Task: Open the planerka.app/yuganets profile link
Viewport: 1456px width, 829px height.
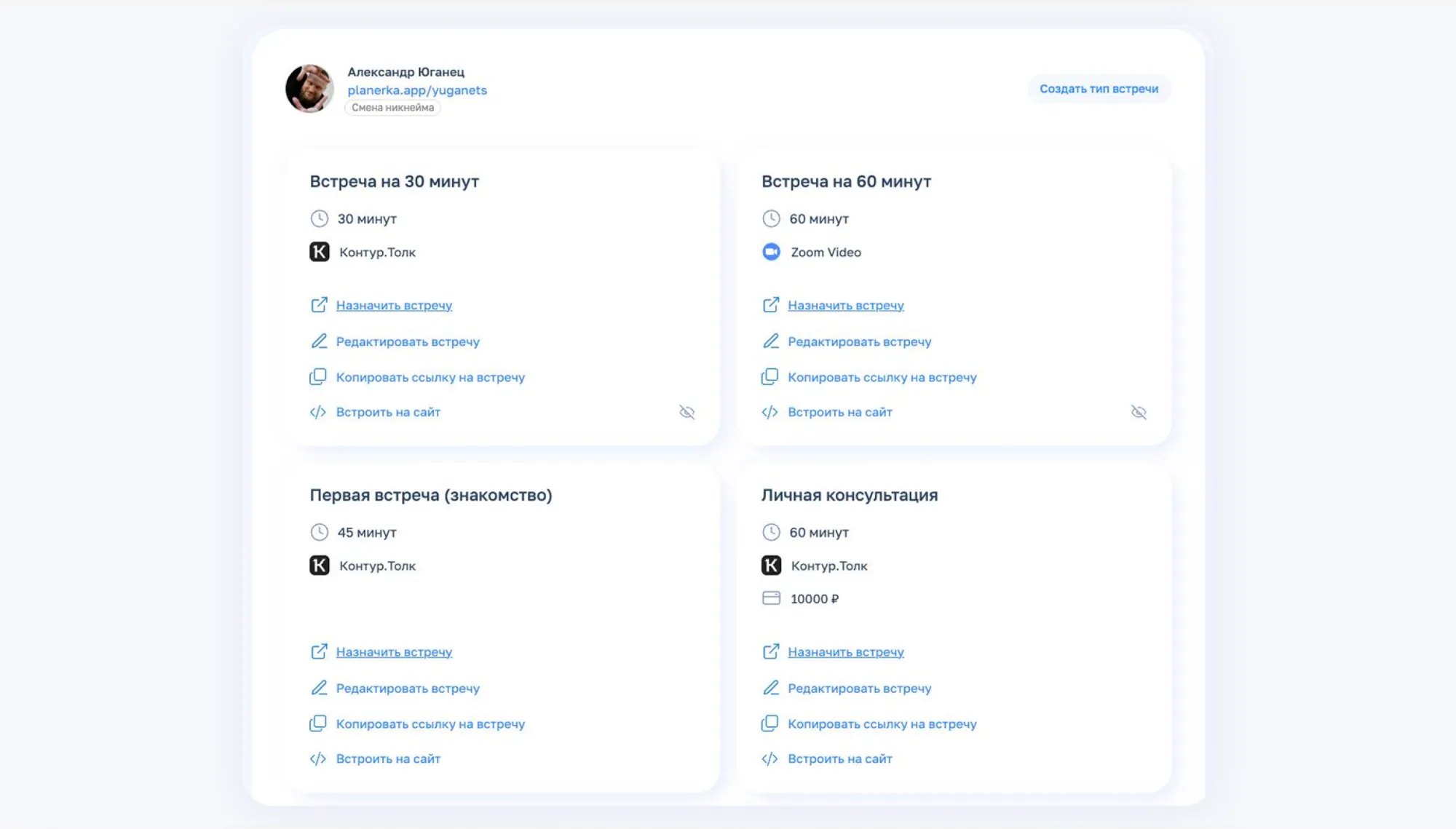Action: tap(419, 90)
